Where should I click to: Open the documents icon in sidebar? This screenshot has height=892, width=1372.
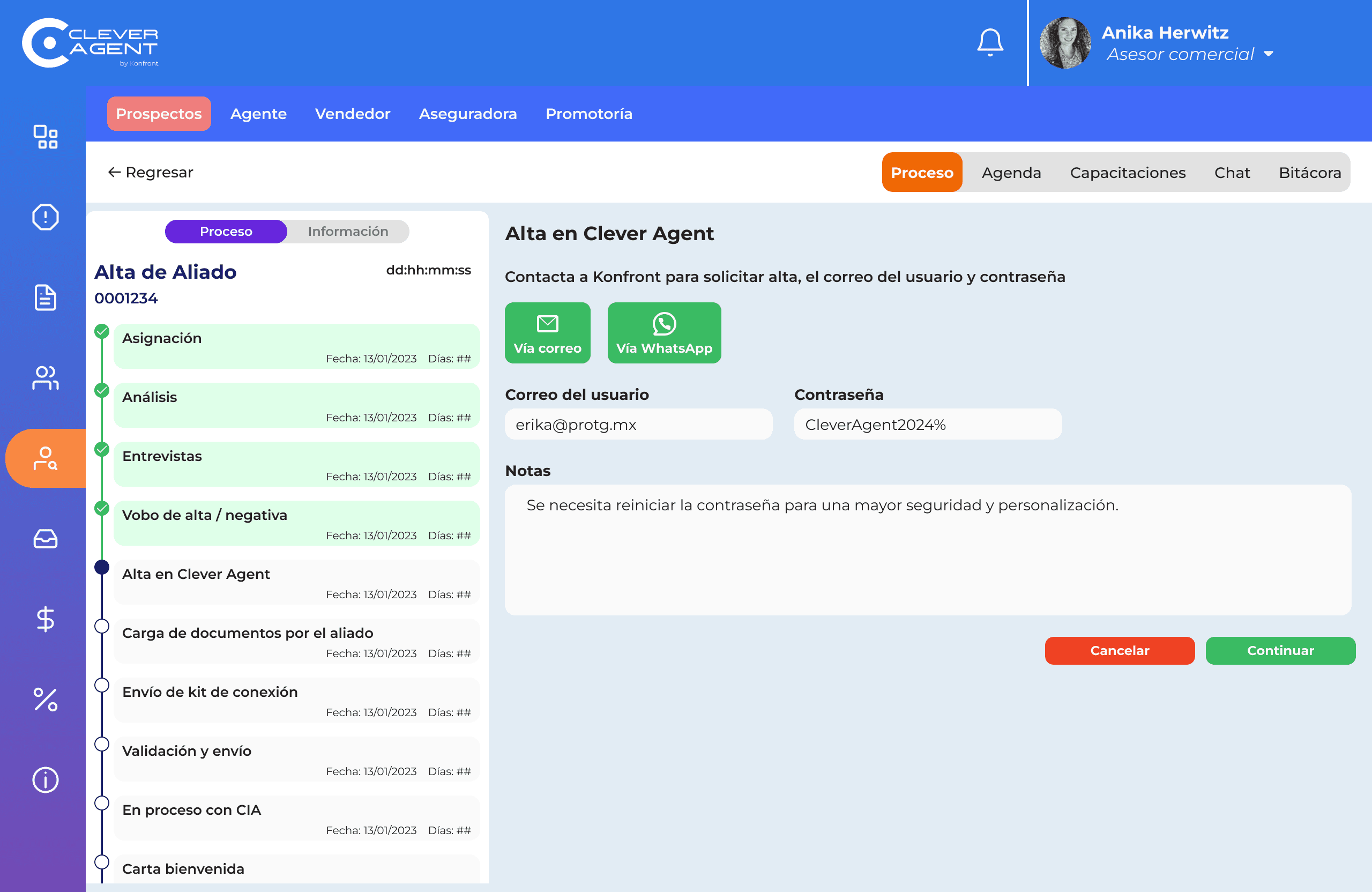point(46,298)
